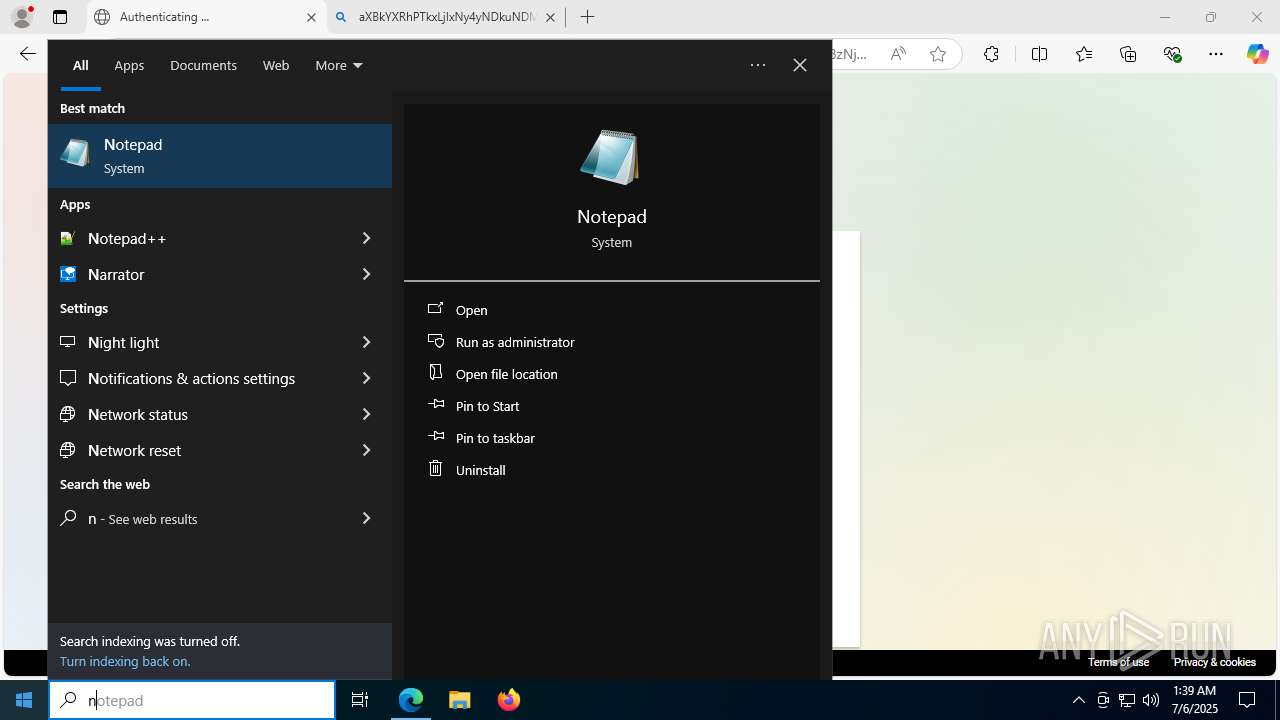Open Firefox from the taskbar

(508, 700)
